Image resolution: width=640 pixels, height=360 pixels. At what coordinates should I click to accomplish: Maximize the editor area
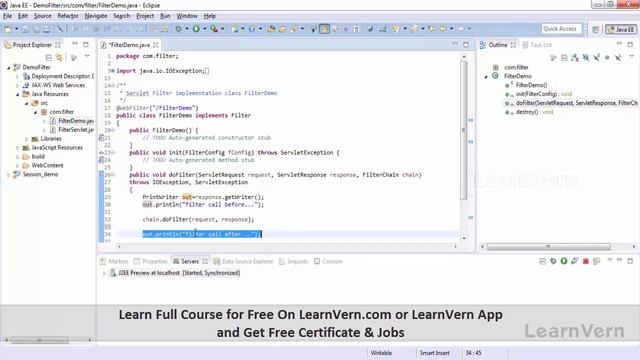point(466,44)
